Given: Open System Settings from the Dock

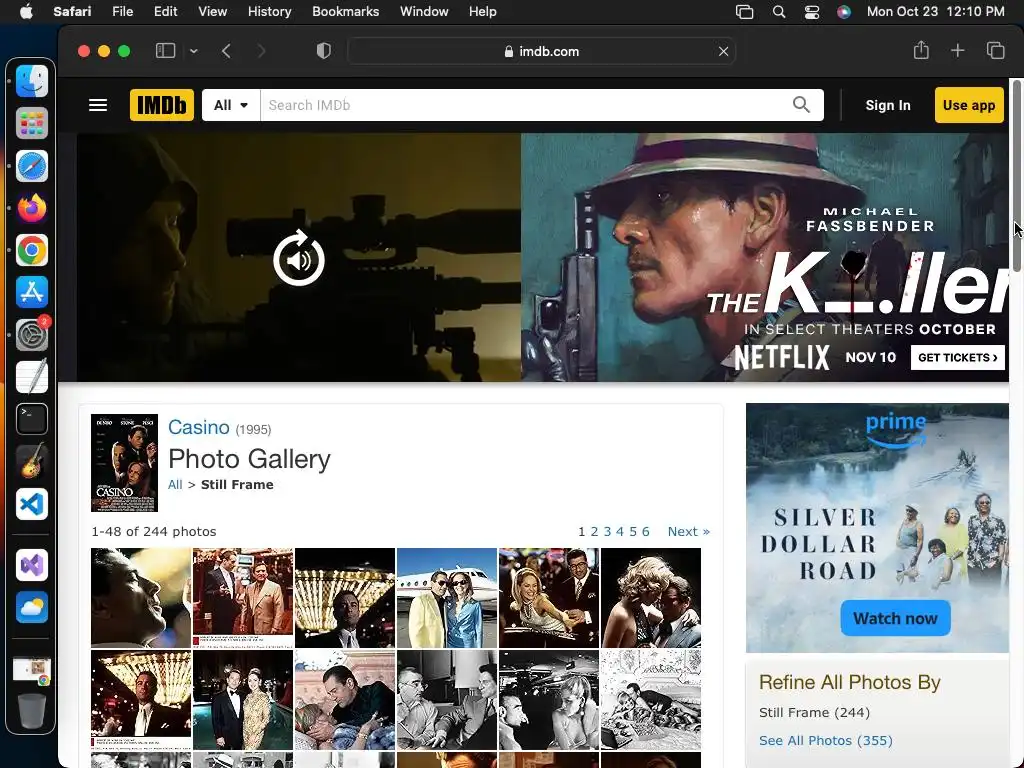Looking at the screenshot, I should pyautogui.click(x=32, y=335).
